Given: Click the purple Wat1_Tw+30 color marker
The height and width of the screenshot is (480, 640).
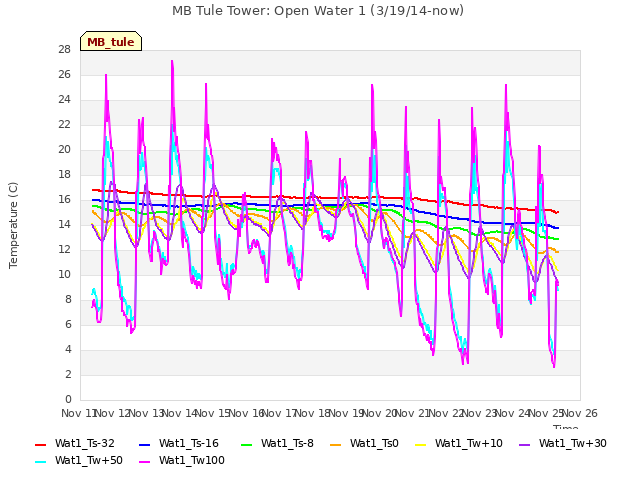Looking at the screenshot, I should click(524, 444).
